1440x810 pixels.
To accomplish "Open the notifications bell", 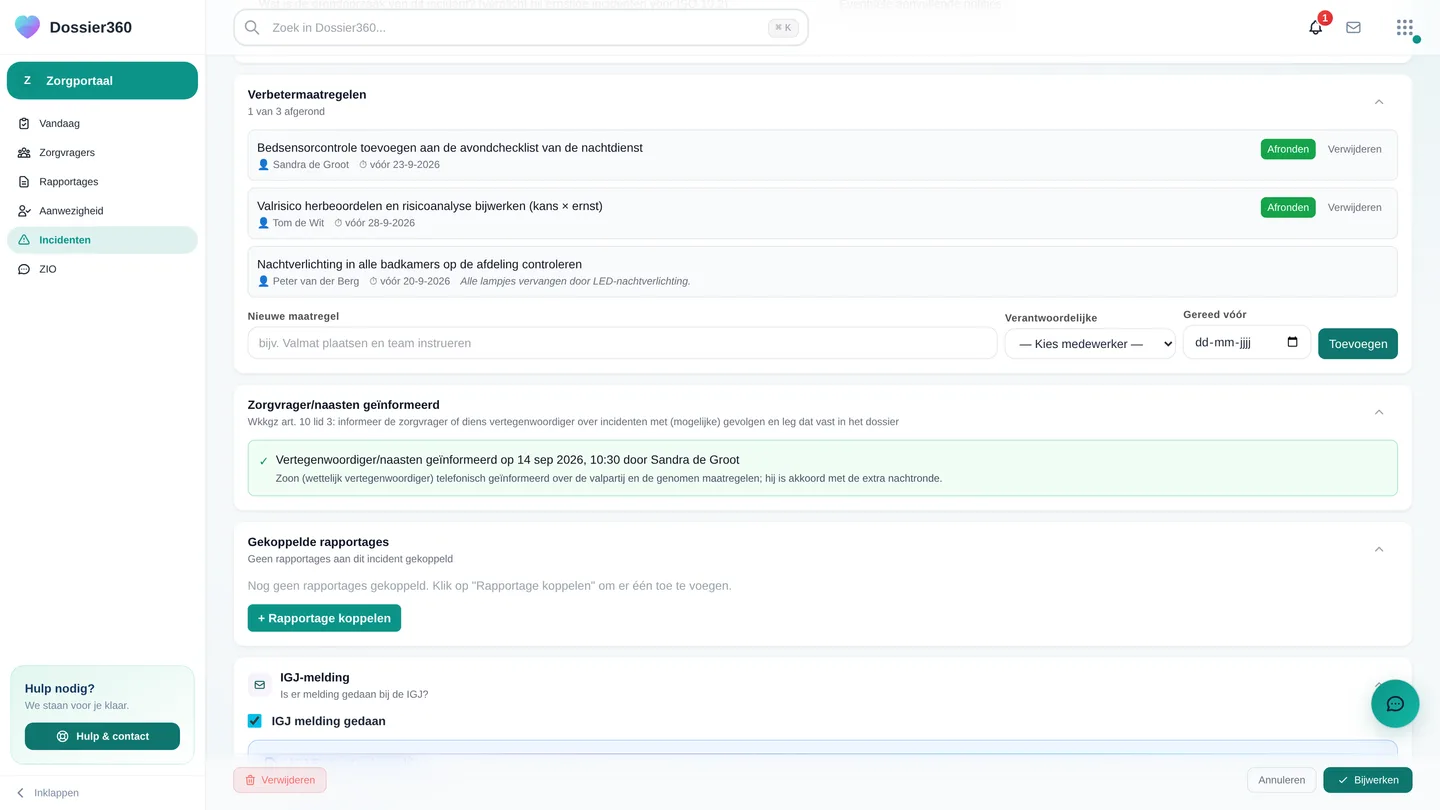I will [x=1315, y=28].
